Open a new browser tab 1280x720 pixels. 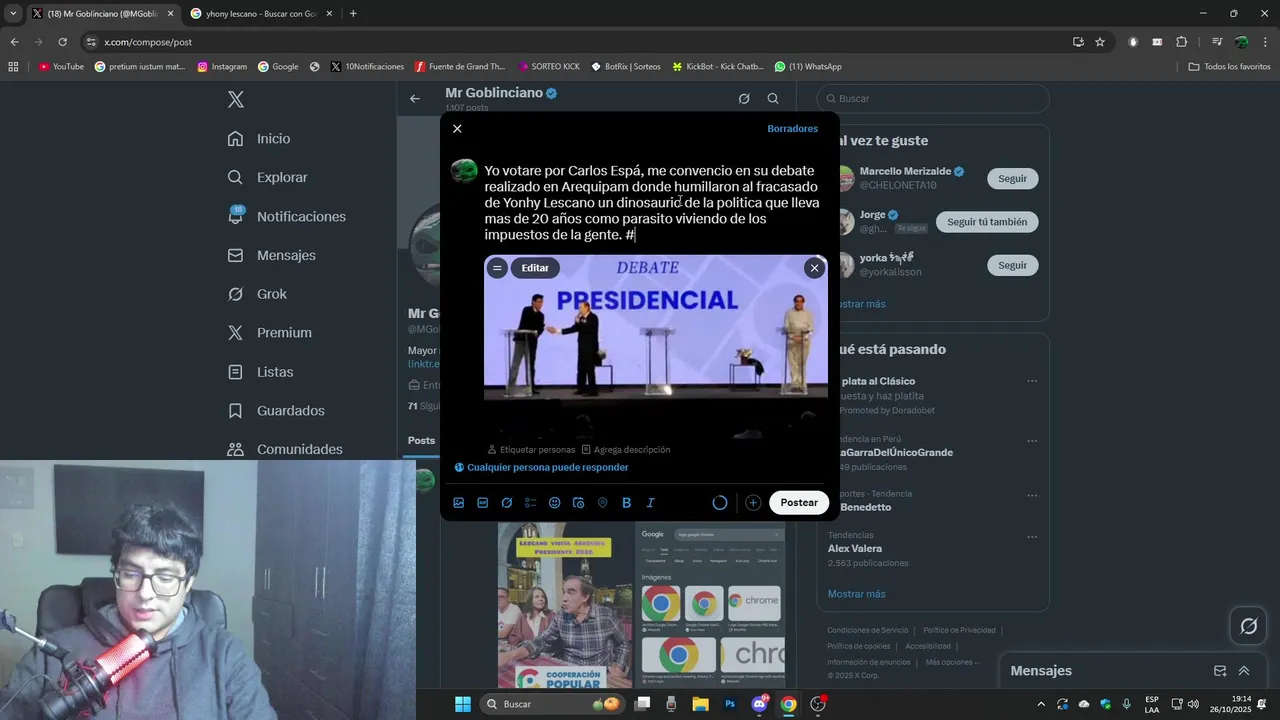pyautogui.click(x=353, y=14)
